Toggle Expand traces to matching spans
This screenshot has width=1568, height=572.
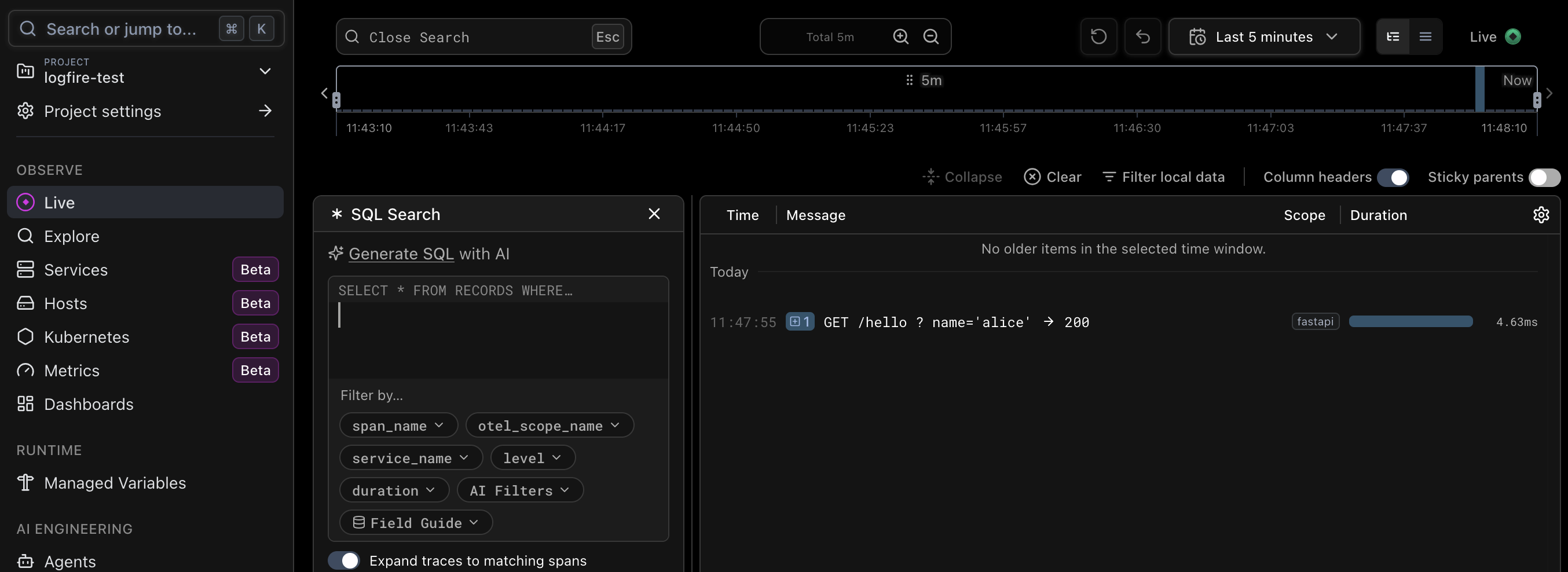tap(343, 560)
